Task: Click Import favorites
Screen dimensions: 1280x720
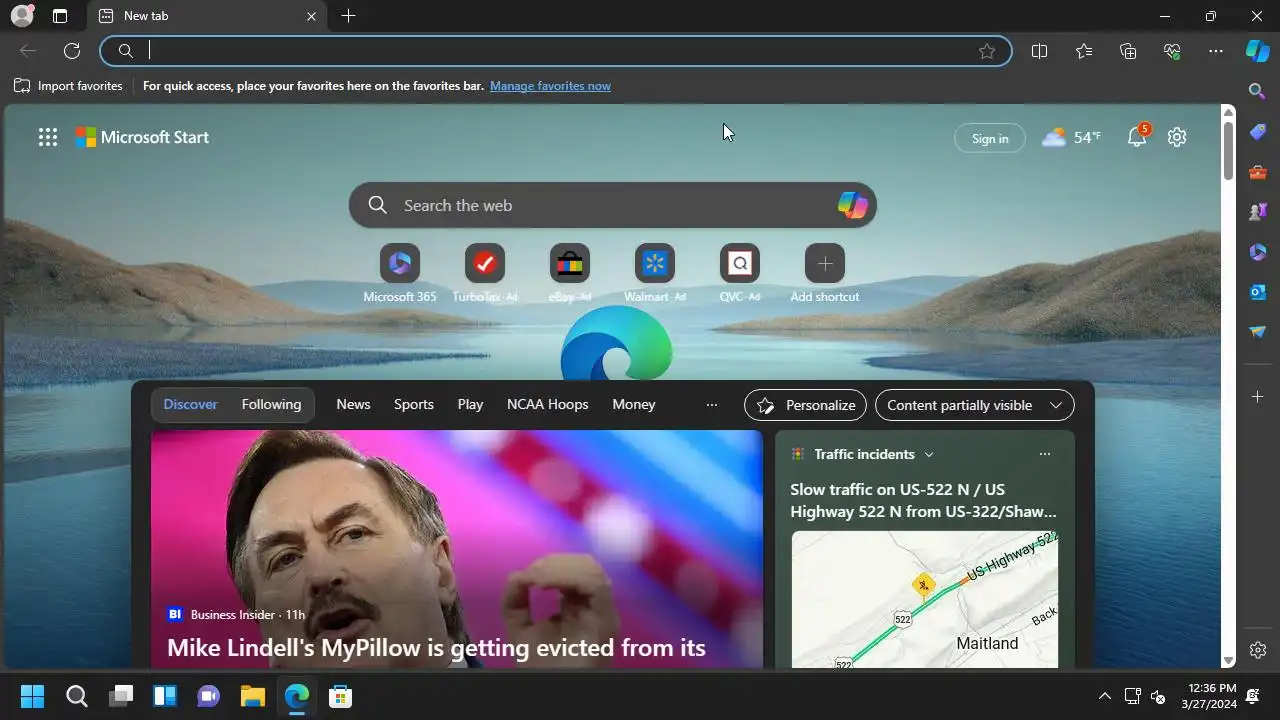Action: pos(69,86)
